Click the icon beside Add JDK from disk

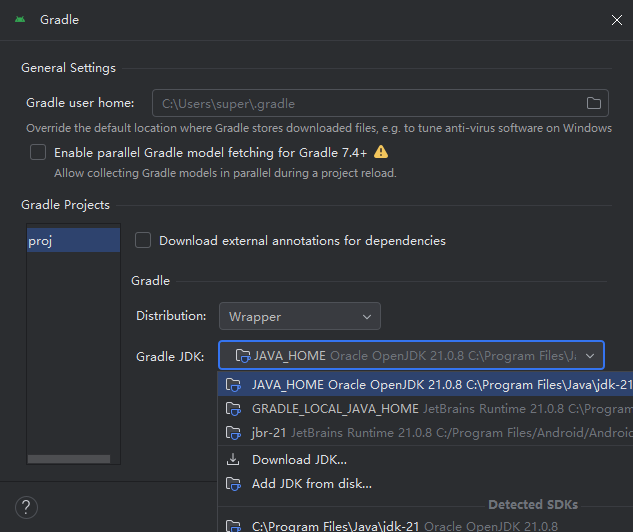pyautogui.click(x=234, y=484)
